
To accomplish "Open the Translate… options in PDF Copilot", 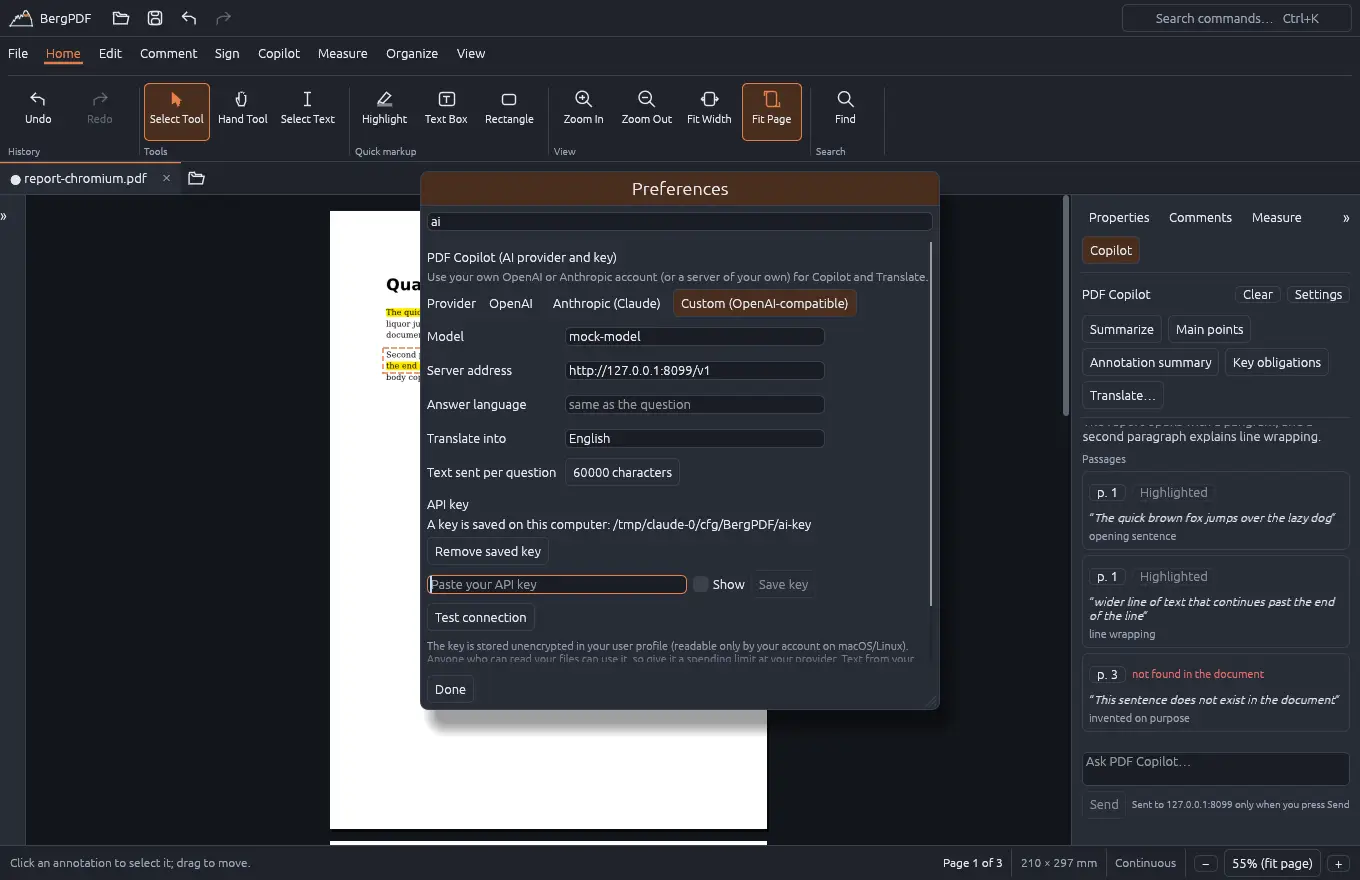I will (x=1122, y=395).
